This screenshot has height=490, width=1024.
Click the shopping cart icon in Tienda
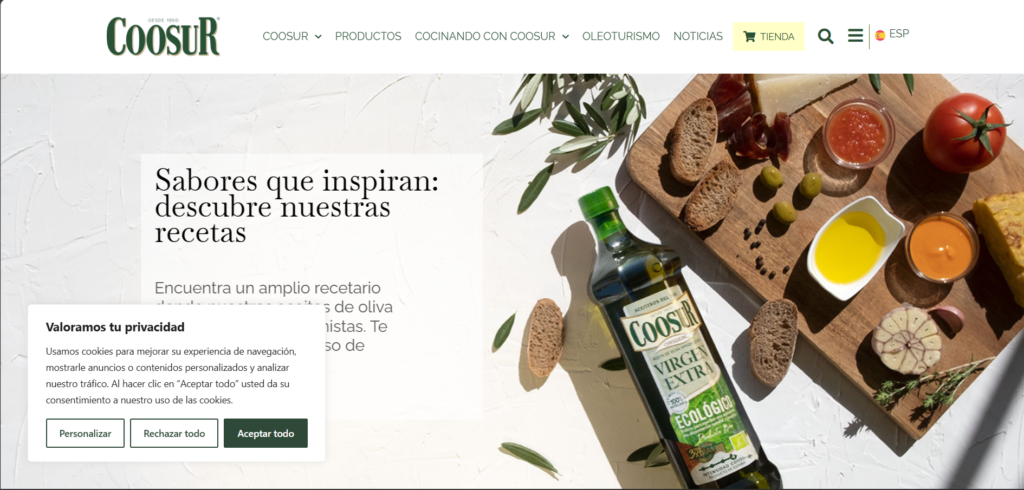(749, 37)
